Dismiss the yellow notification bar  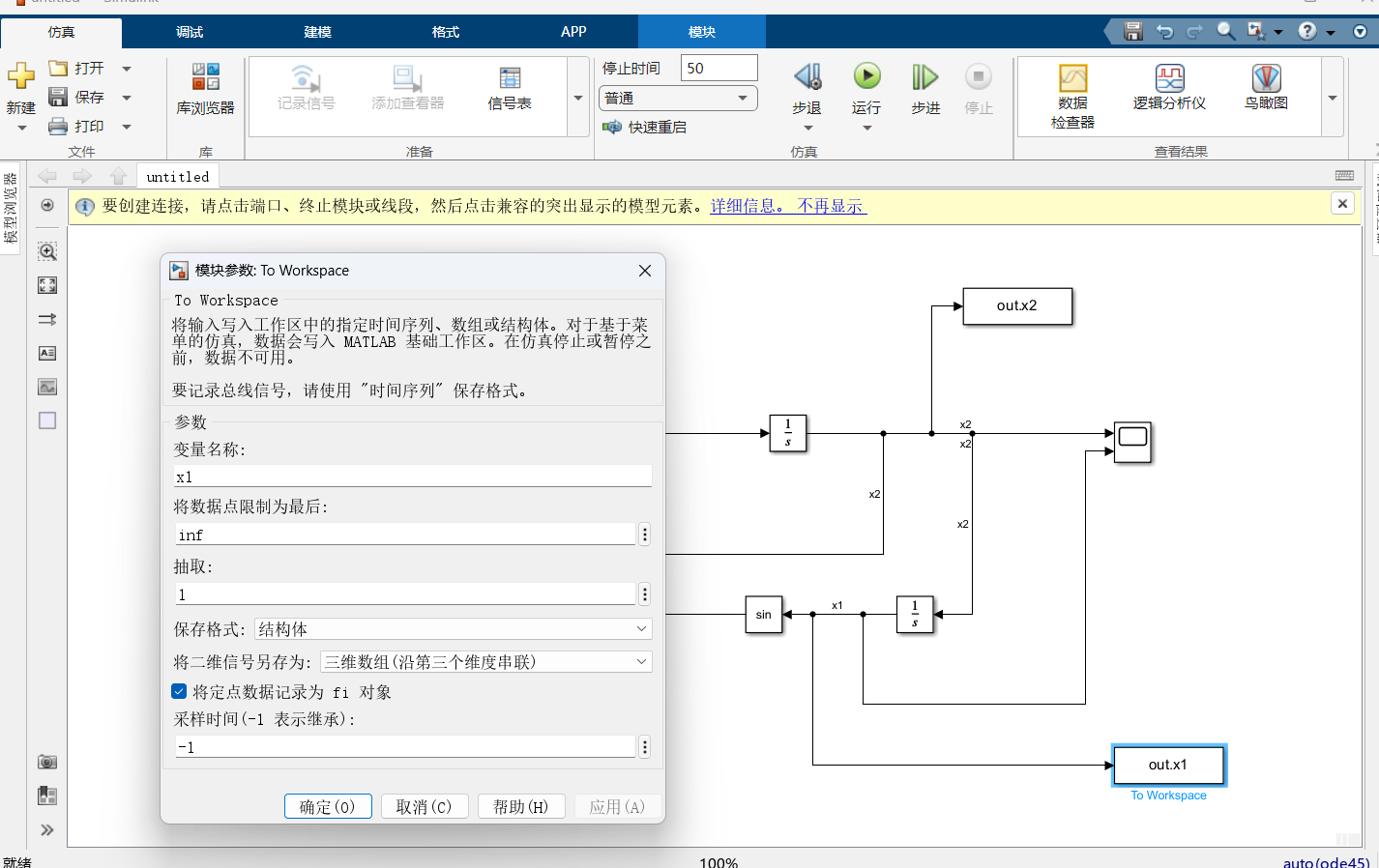[x=1342, y=204]
